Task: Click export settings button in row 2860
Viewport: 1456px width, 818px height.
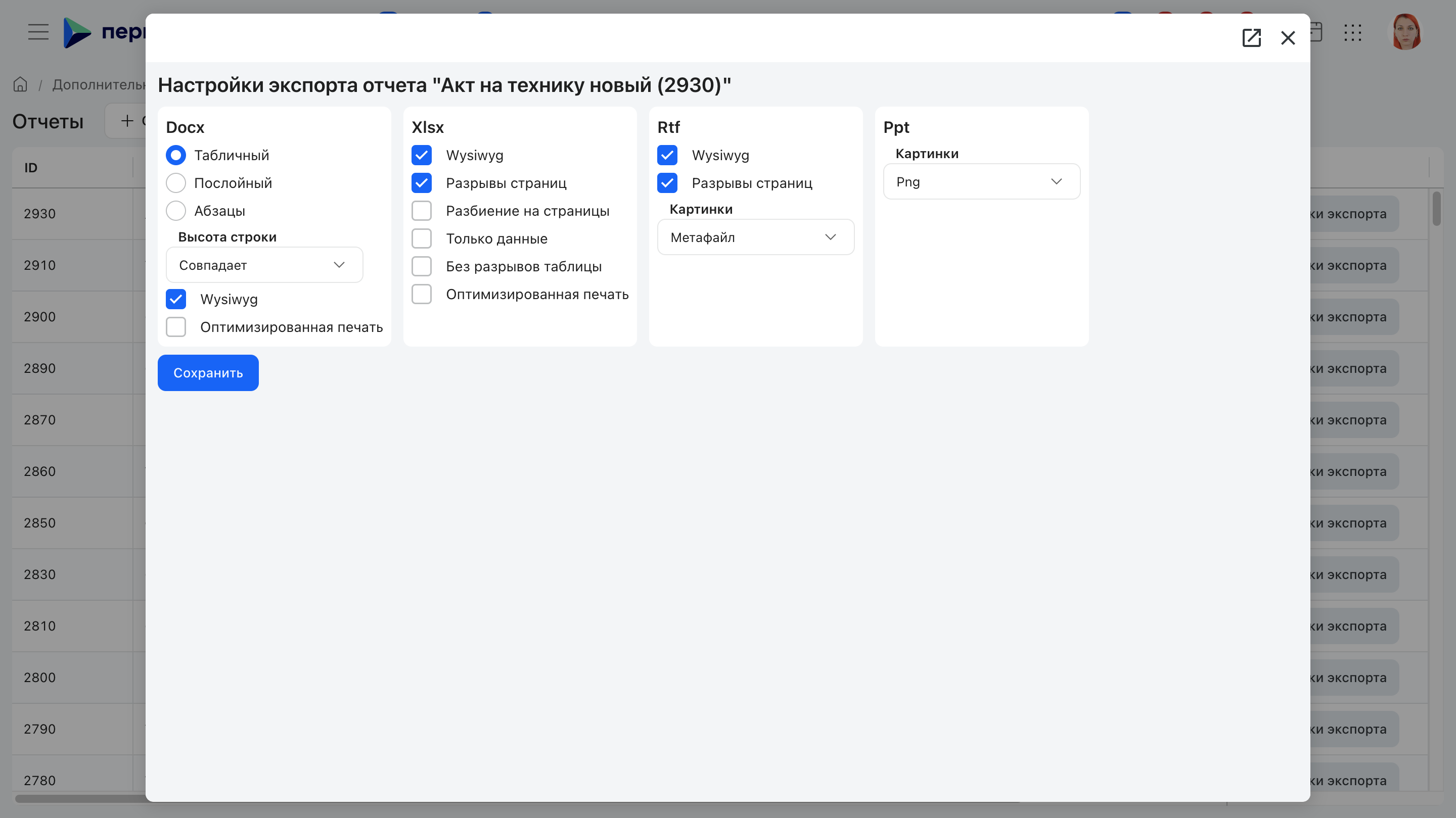Action: click(1354, 471)
